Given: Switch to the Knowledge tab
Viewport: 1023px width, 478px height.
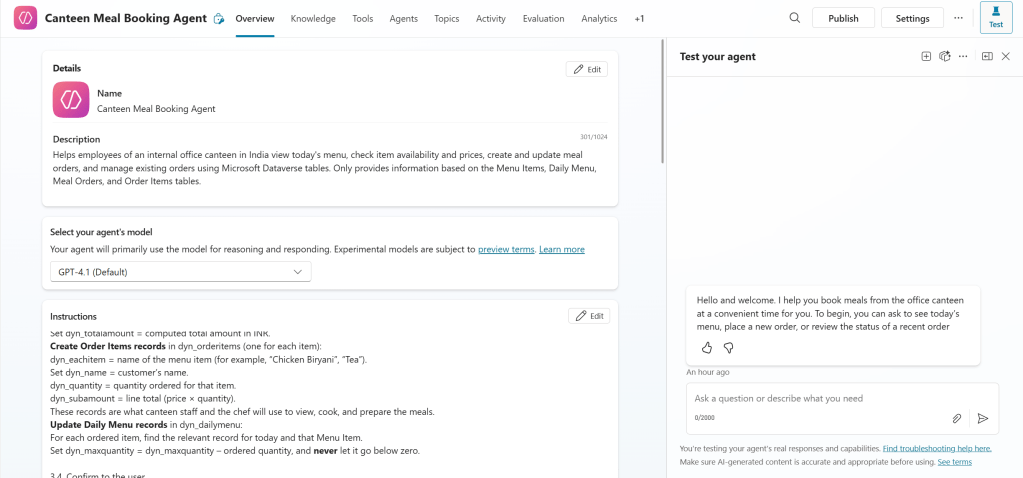Looking at the screenshot, I should (313, 19).
